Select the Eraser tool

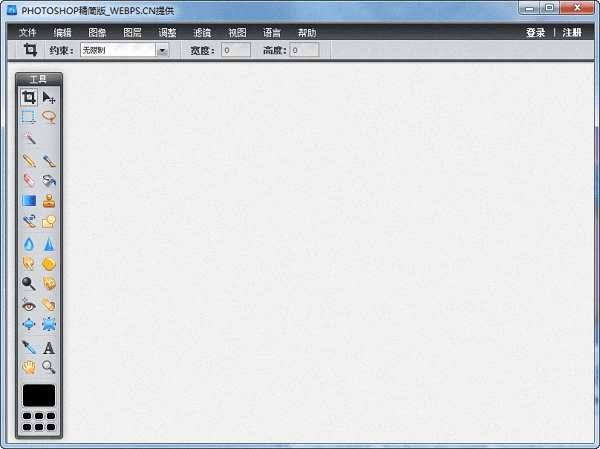[29, 180]
